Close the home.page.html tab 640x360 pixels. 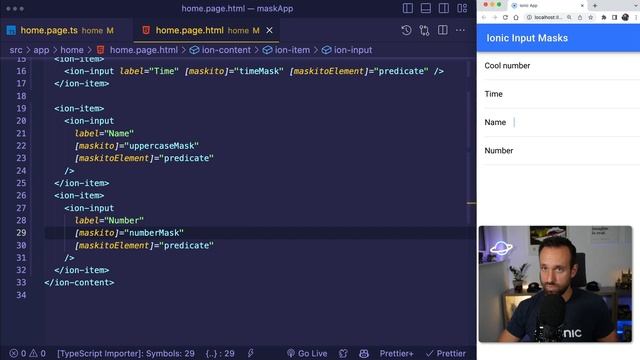(x=269, y=30)
